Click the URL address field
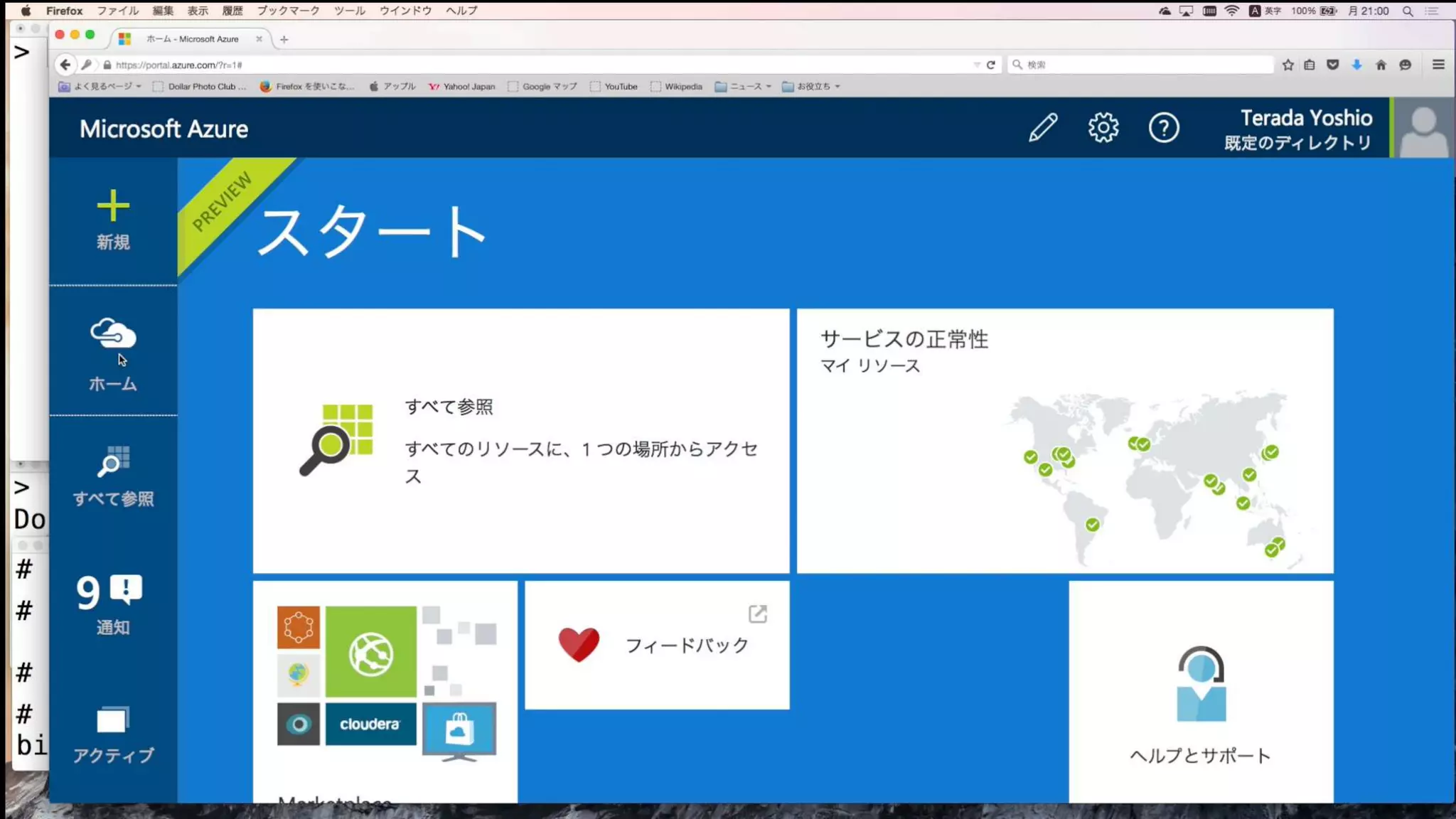Image resolution: width=1456 pixels, height=819 pixels. 540,65
